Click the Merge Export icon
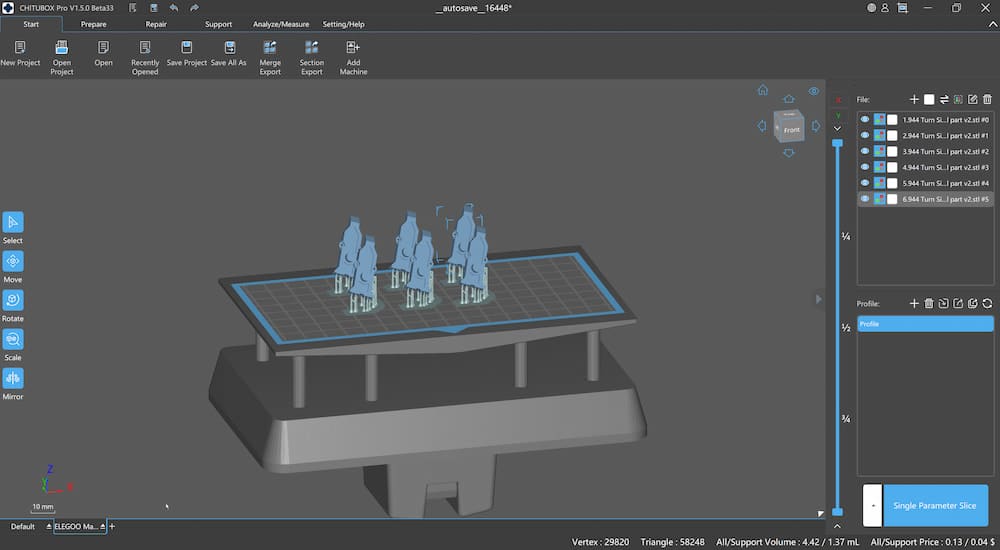 click(270, 47)
